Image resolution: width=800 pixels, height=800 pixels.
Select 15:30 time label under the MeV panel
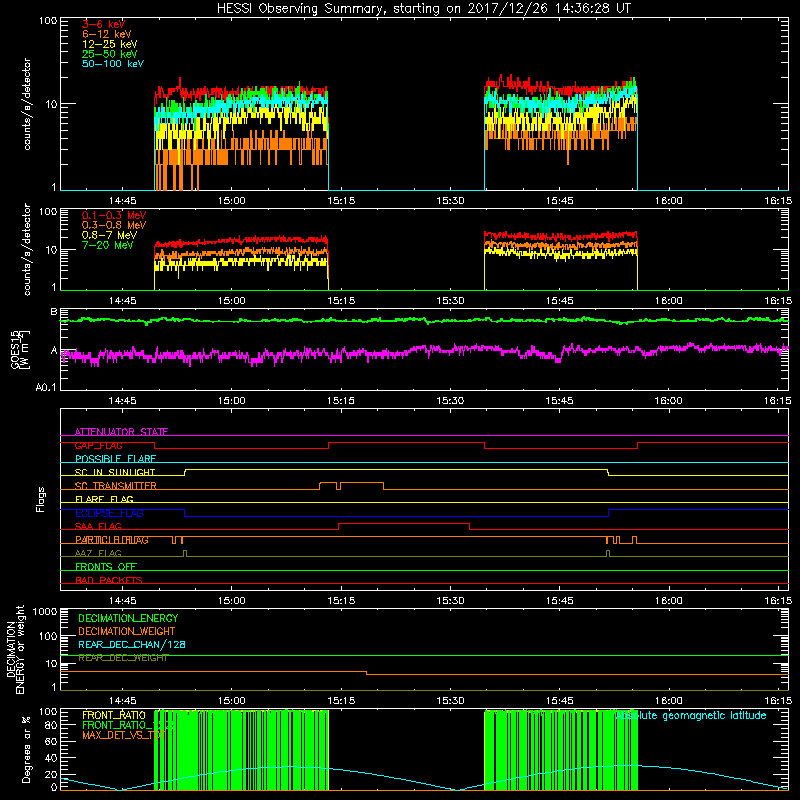tap(451, 301)
